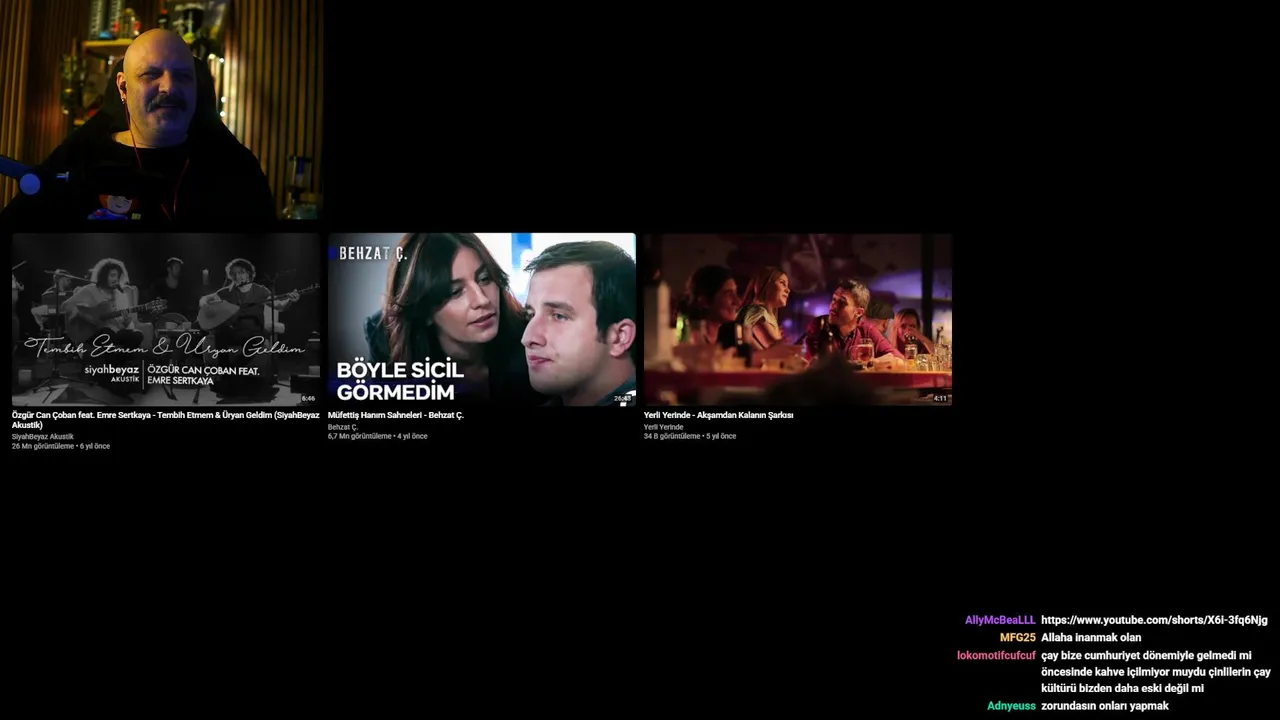The width and height of the screenshot is (1280, 720).
Task: Click the '6,7 Mn görüntüleme • 4 yıl önce' text
Action: point(377,436)
